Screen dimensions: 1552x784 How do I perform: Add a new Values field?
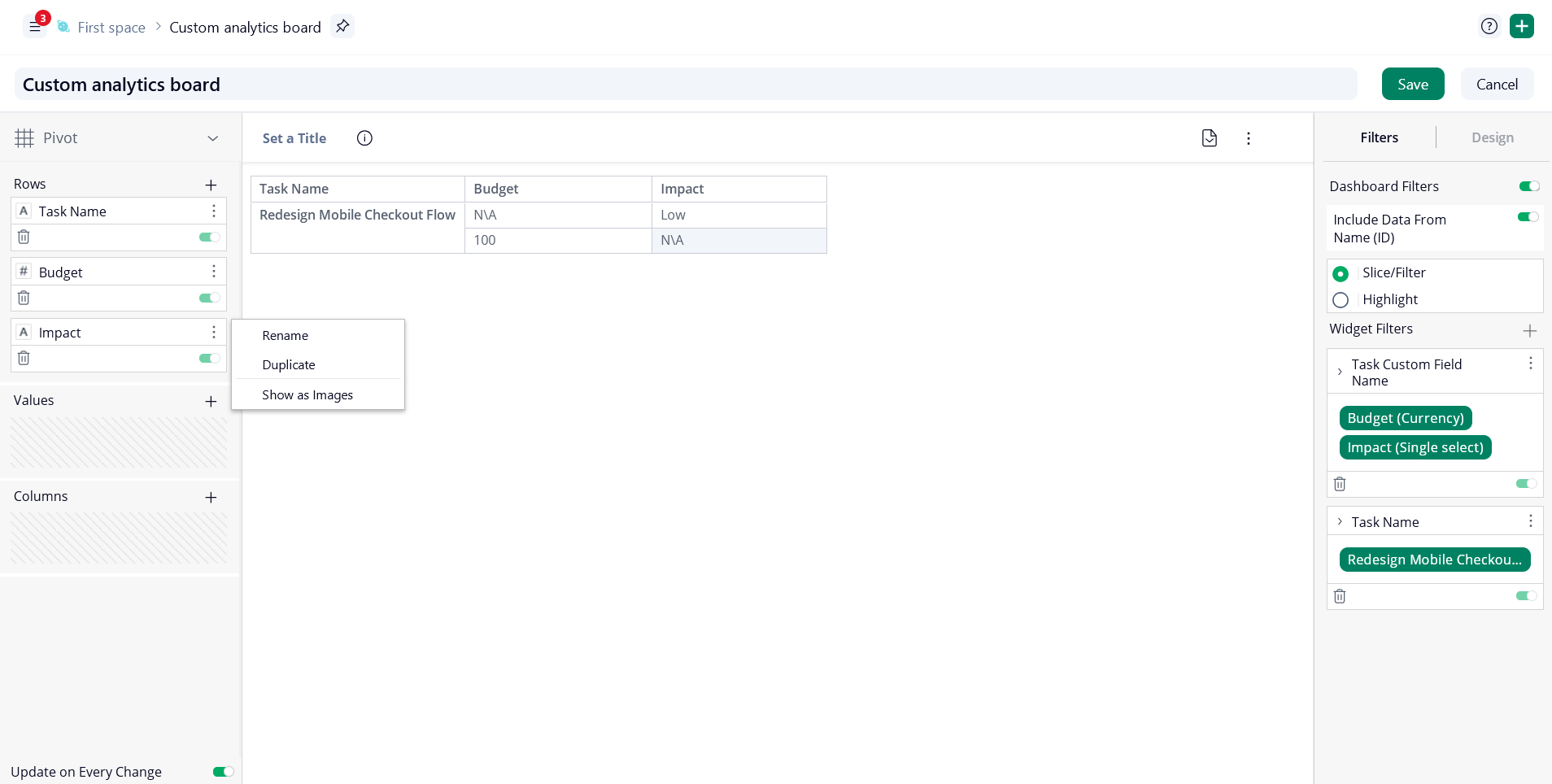pyautogui.click(x=211, y=402)
